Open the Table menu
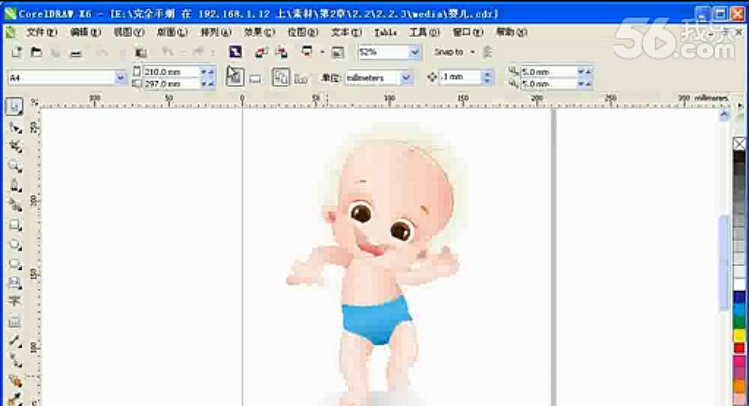The width and height of the screenshot is (749, 406). coord(386,32)
